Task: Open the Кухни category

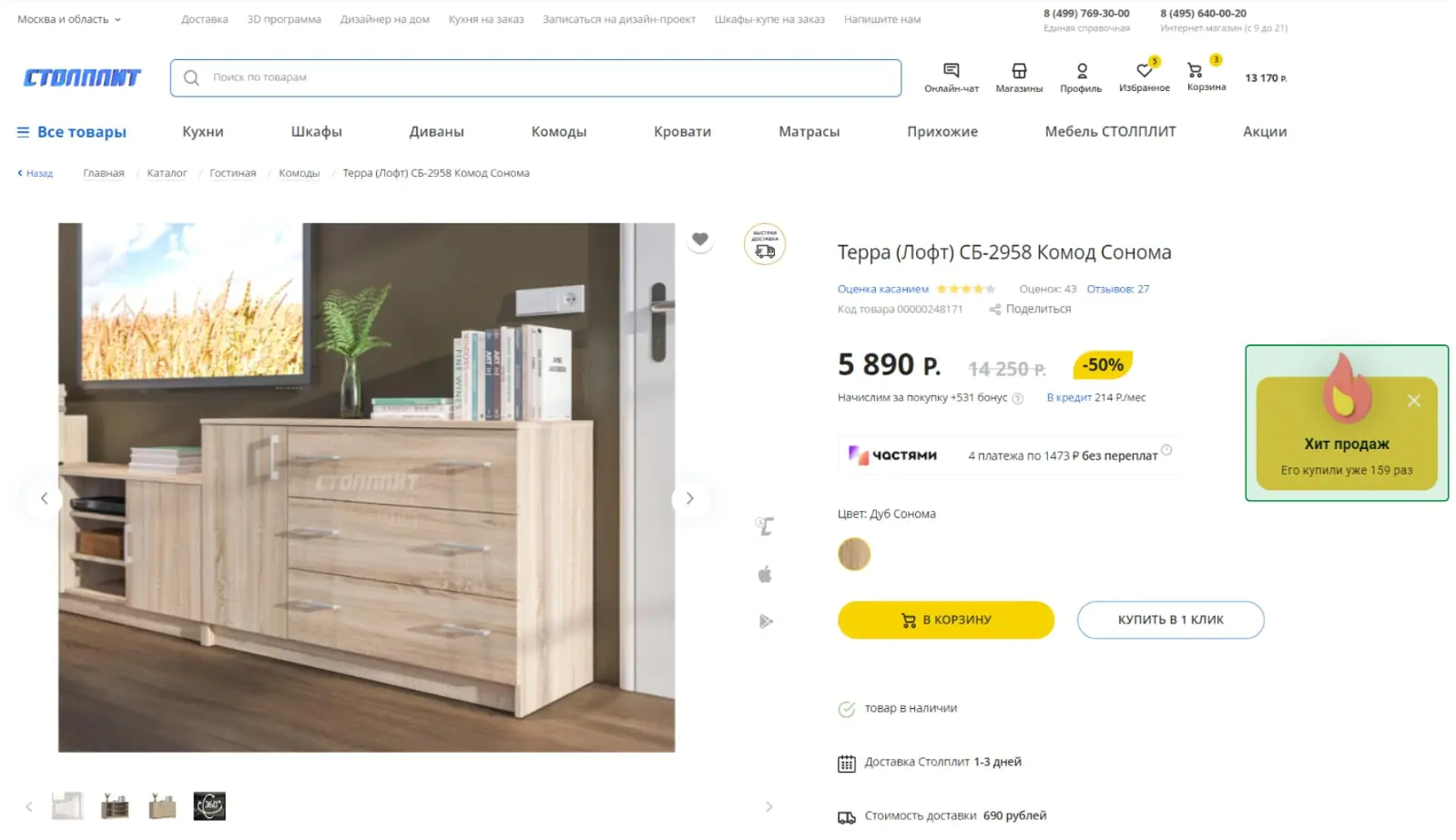Action: tap(203, 131)
